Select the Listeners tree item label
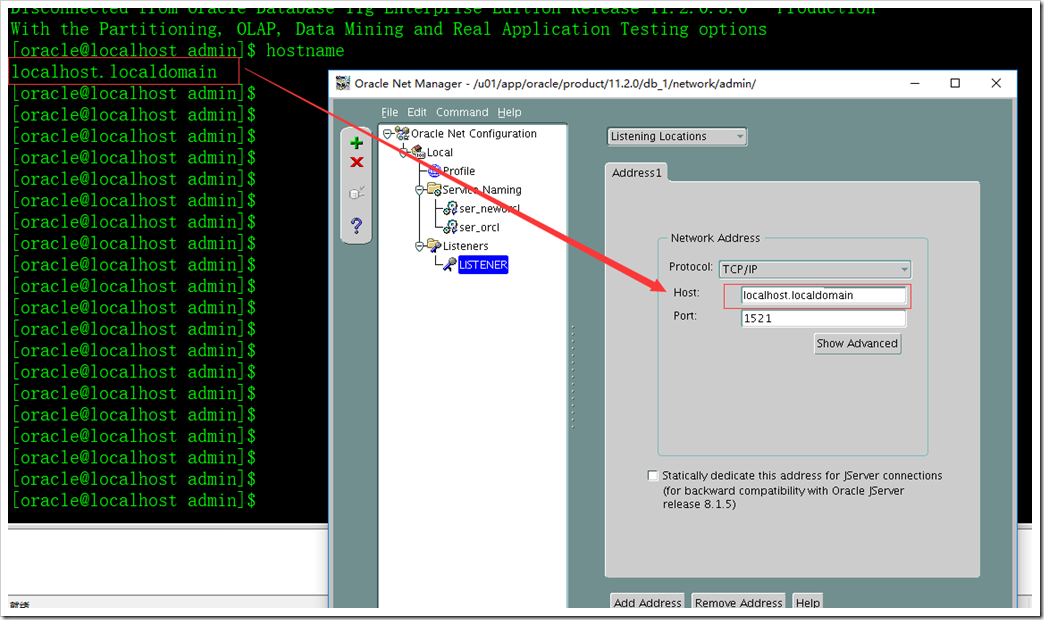1044x620 pixels. point(465,246)
